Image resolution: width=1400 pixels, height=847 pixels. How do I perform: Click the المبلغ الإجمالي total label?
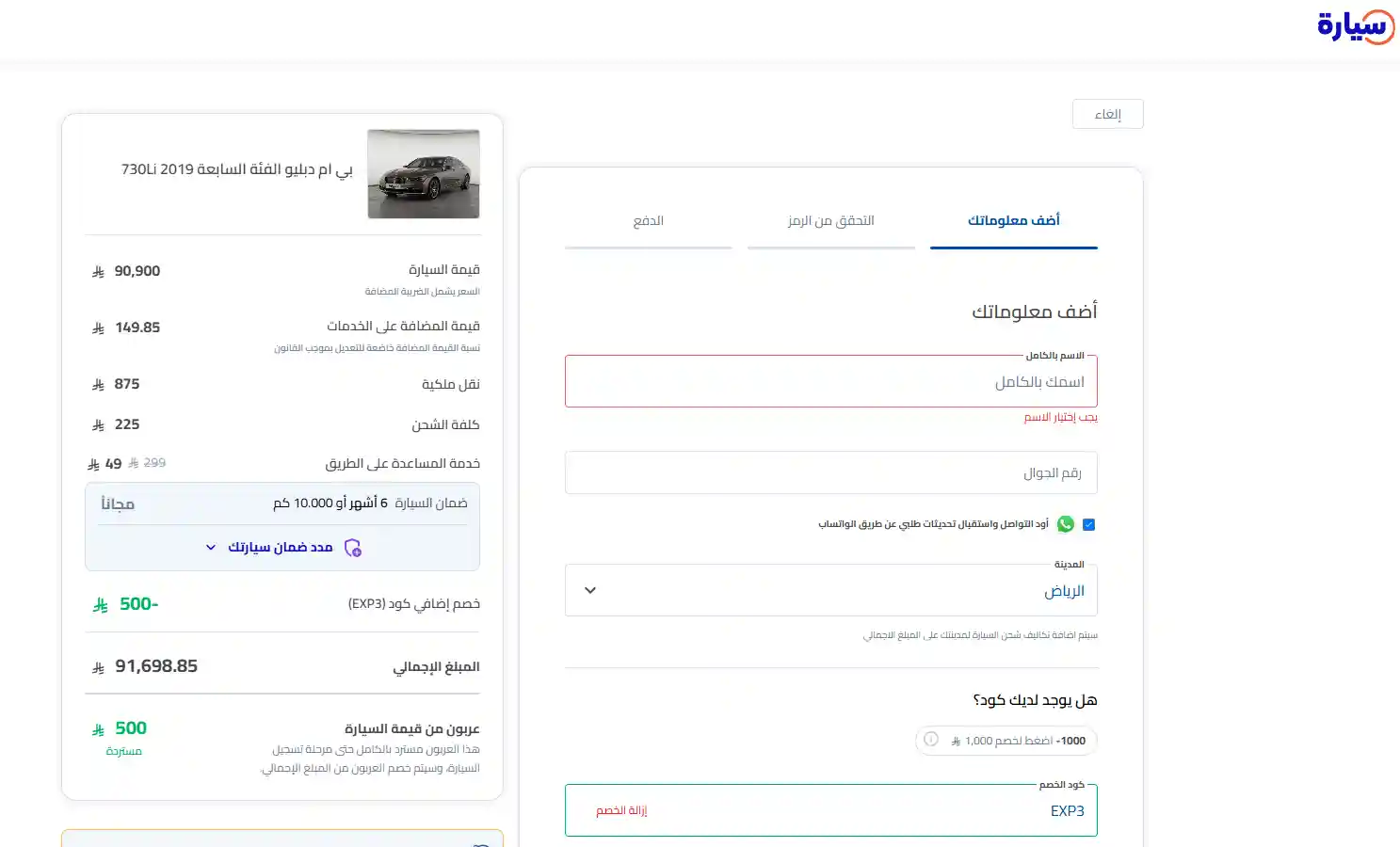point(436,667)
